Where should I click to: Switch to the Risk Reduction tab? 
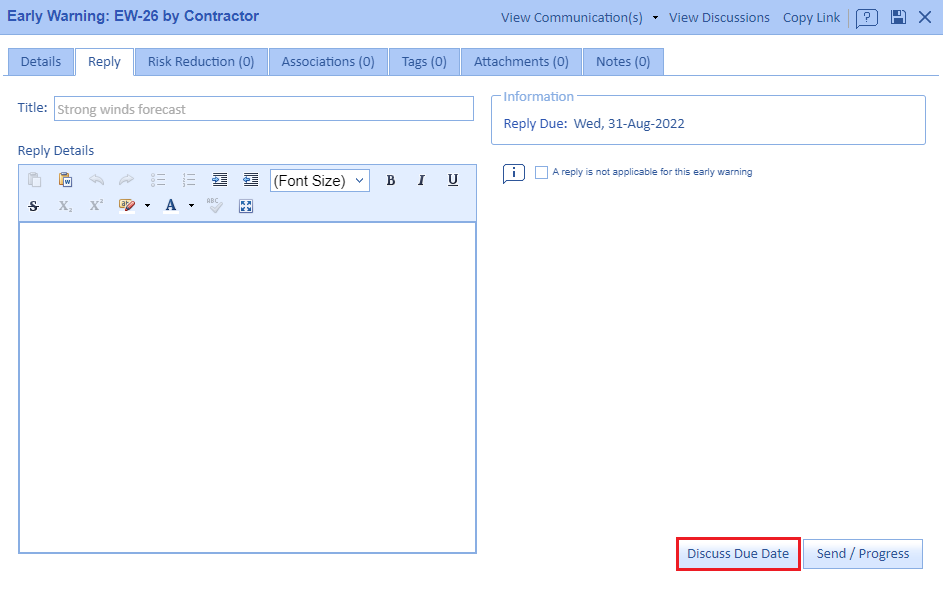(201, 62)
